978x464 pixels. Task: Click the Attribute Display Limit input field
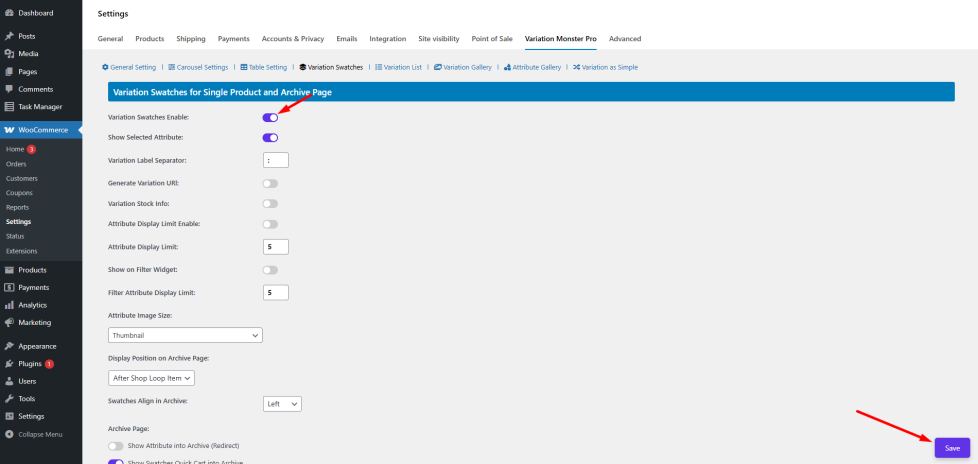pyautogui.click(x=276, y=247)
